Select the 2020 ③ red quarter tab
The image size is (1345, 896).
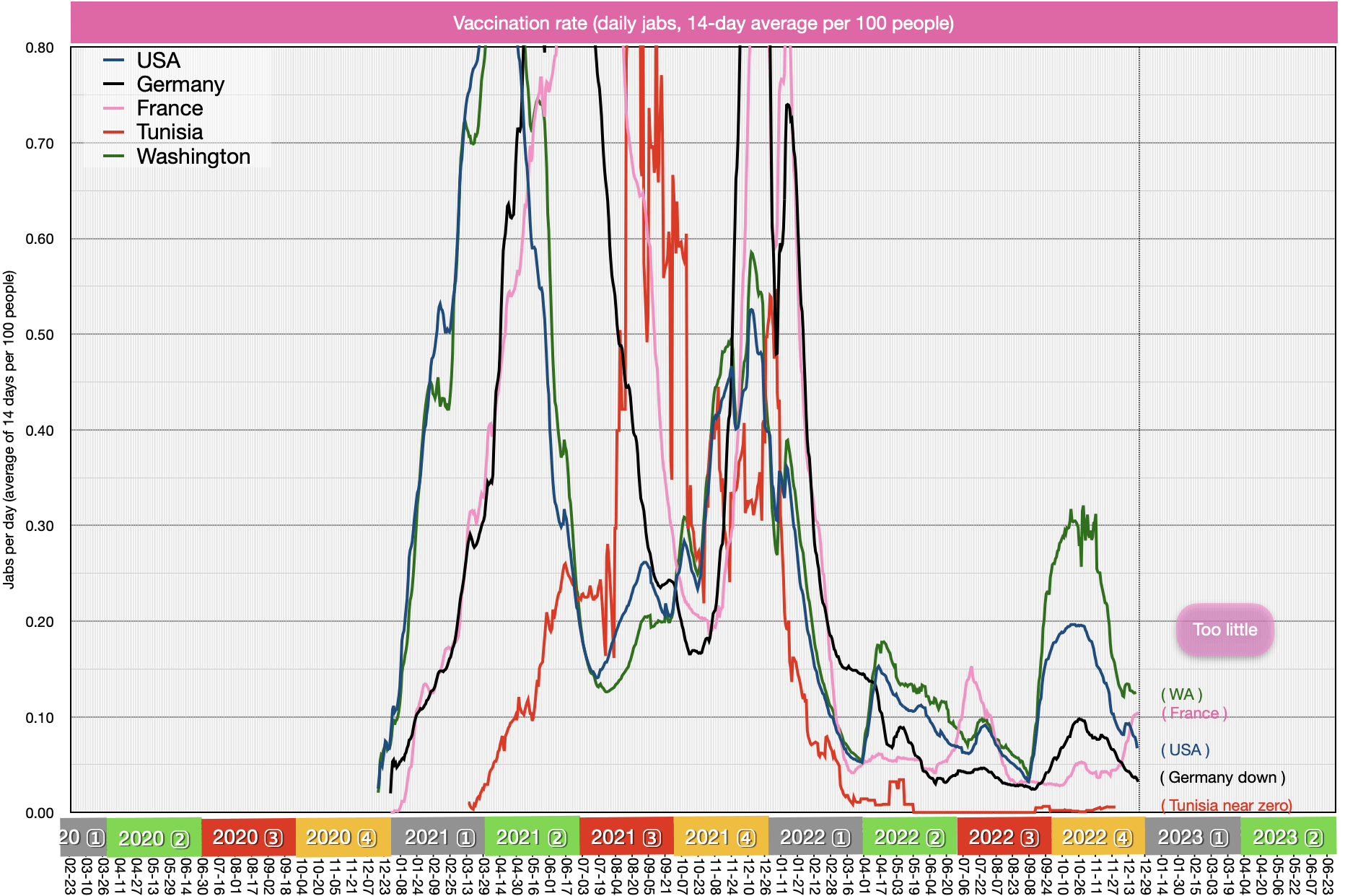pos(248,838)
